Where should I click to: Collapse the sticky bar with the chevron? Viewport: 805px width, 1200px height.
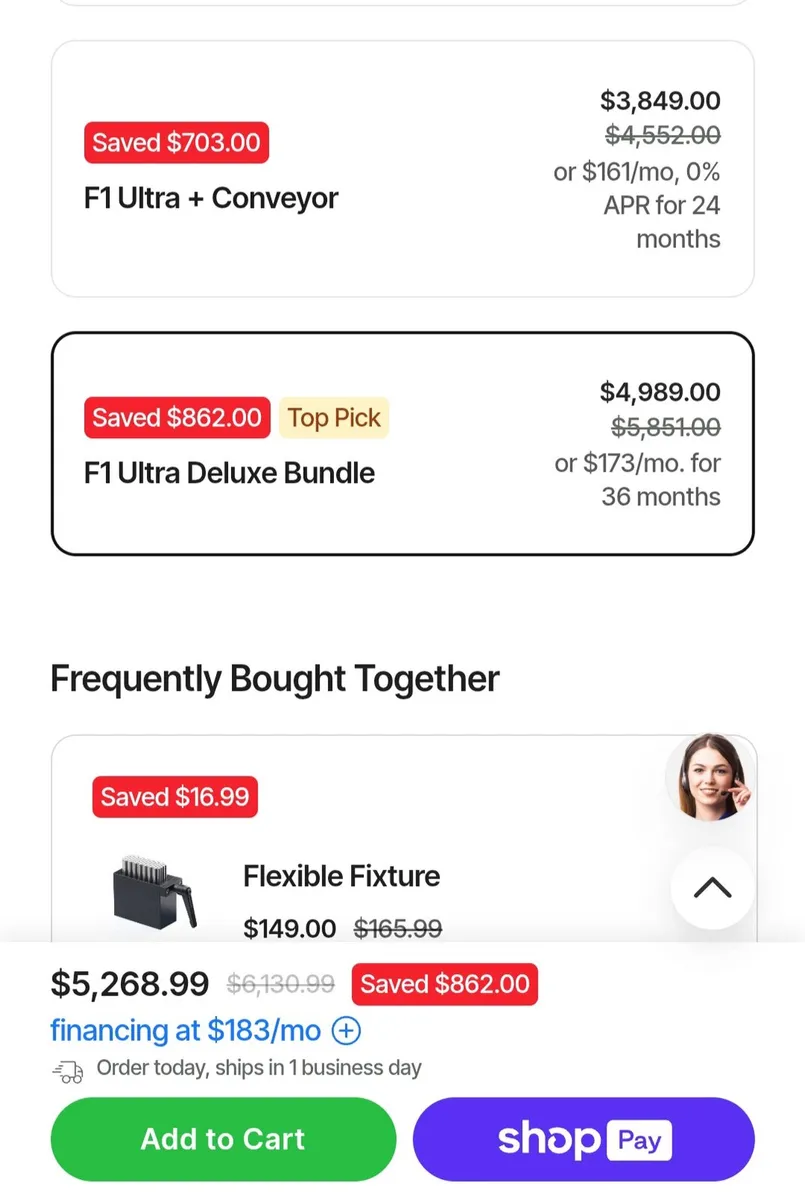click(x=711, y=889)
